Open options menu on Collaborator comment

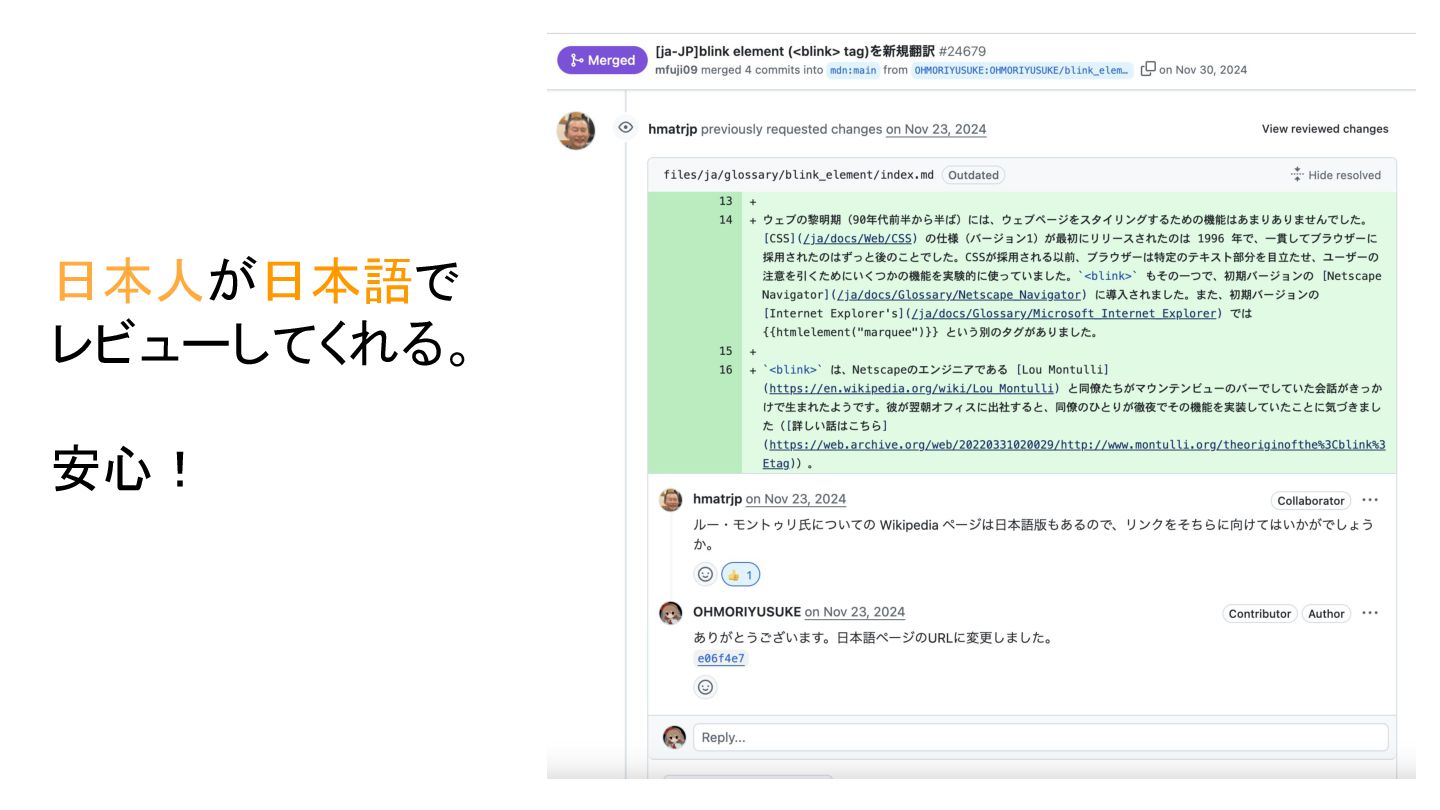1370,500
